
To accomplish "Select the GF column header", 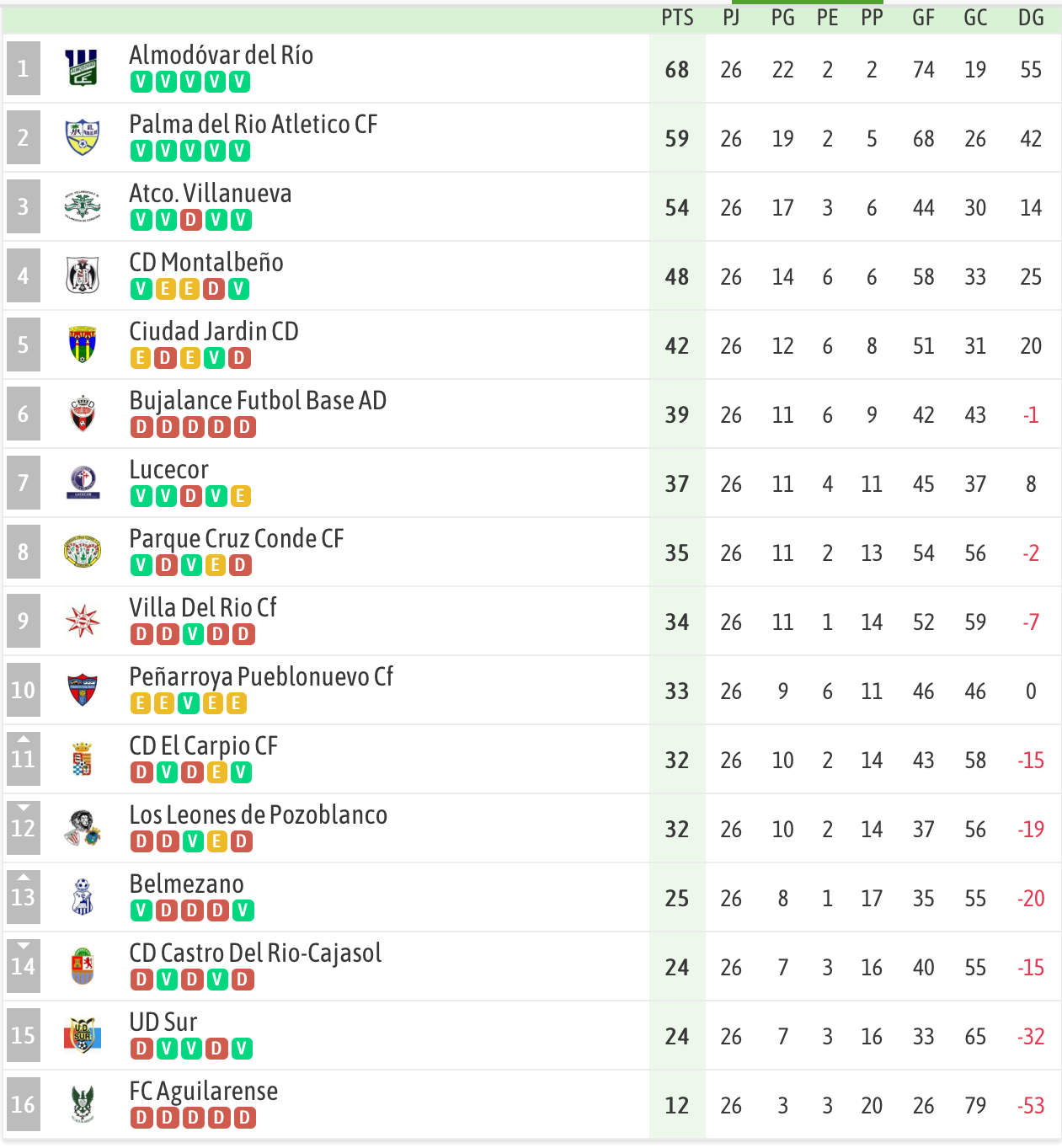I will (x=924, y=18).
